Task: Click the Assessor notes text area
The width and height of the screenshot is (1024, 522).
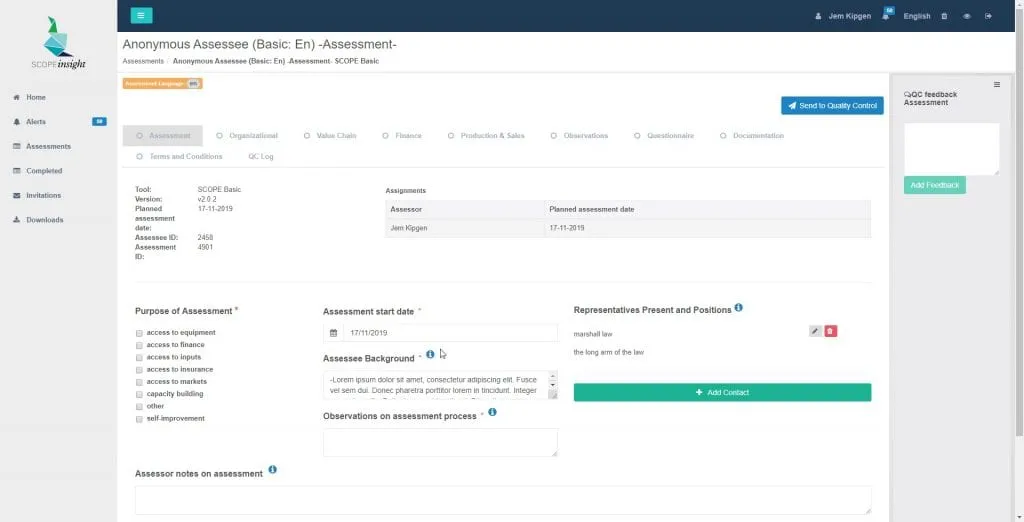Action: (x=503, y=500)
